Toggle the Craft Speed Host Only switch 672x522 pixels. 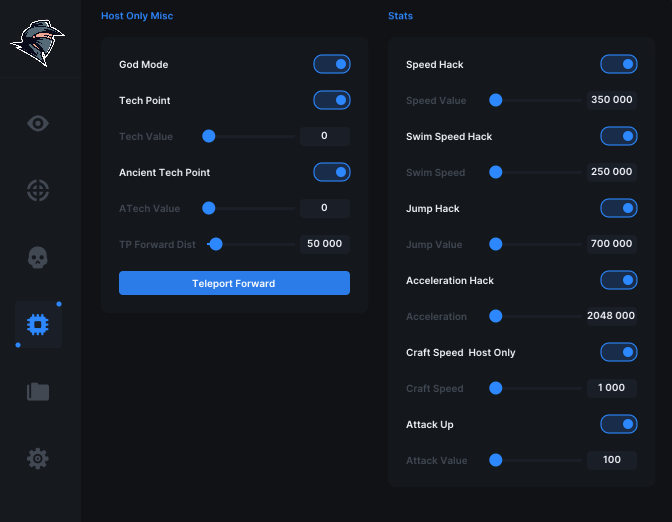click(x=618, y=352)
